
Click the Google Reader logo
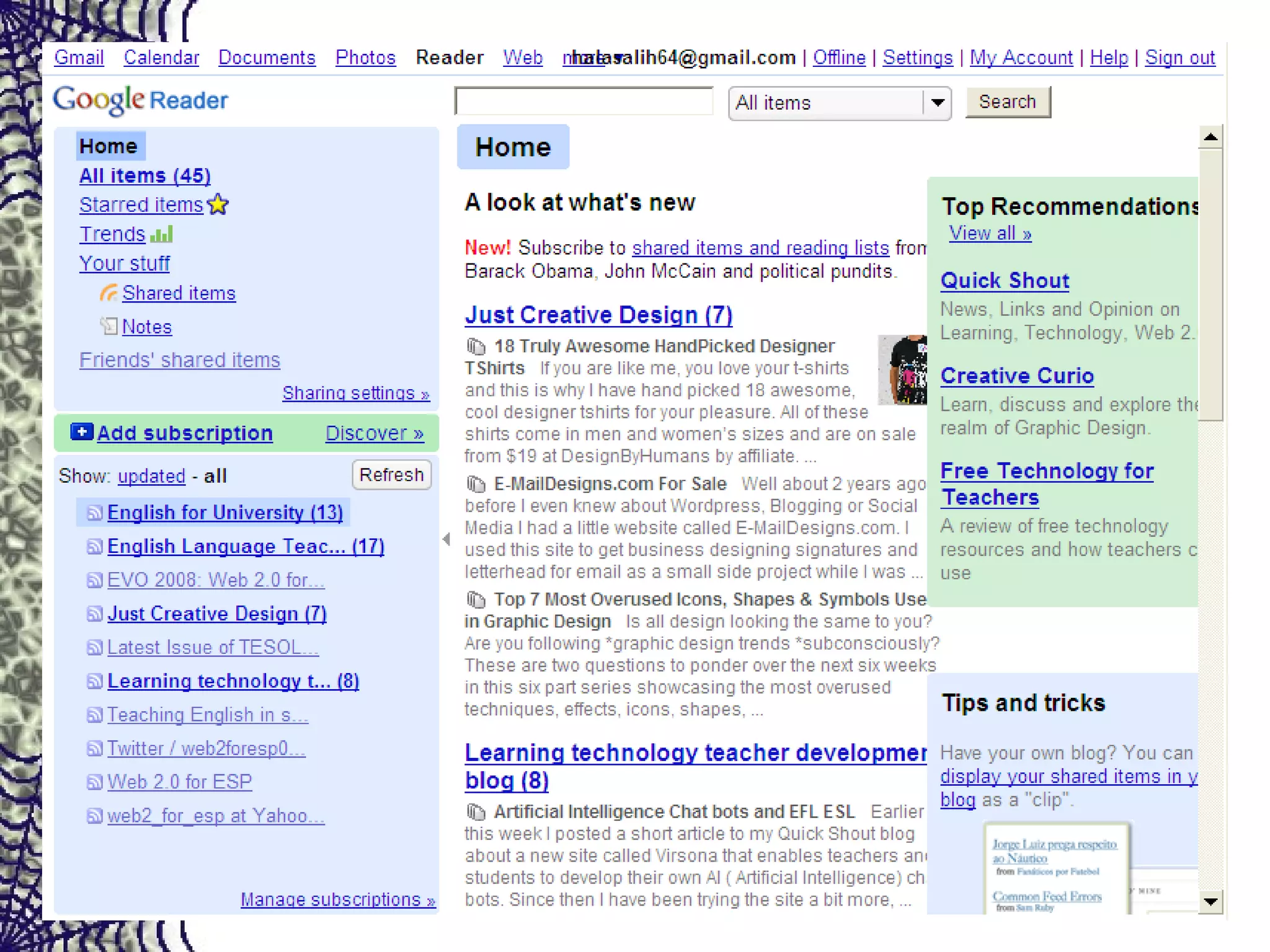(141, 100)
